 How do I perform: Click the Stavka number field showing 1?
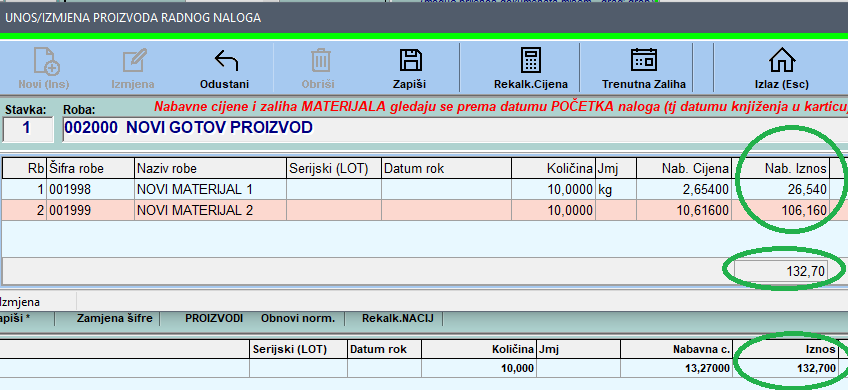pyautogui.click(x=28, y=129)
